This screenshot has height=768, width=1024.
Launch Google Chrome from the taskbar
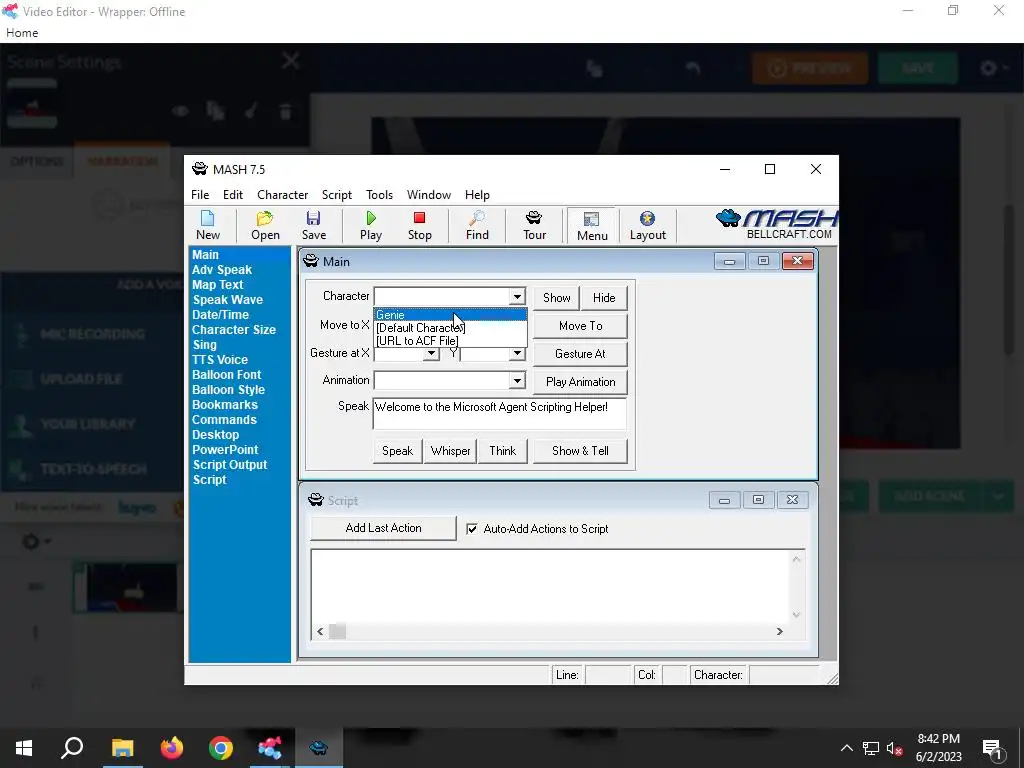221,748
